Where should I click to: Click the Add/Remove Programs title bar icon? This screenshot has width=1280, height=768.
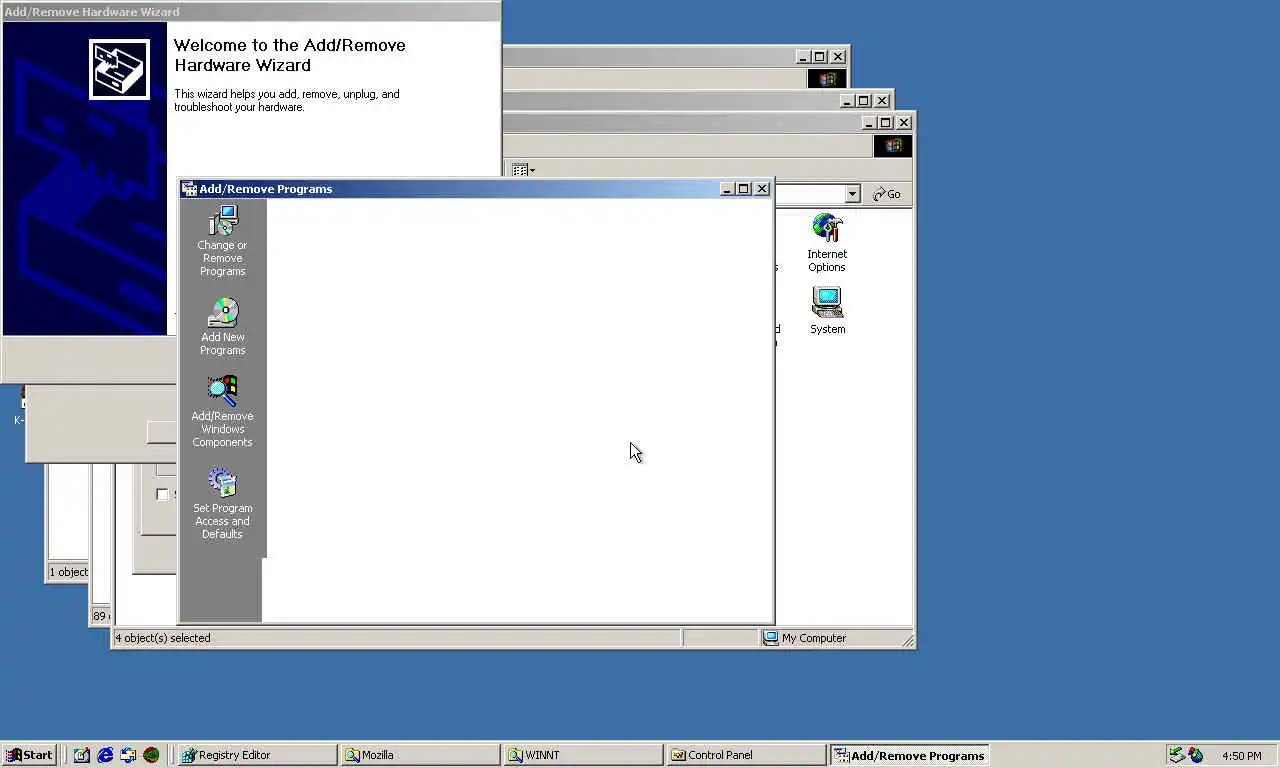coord(189,189)
